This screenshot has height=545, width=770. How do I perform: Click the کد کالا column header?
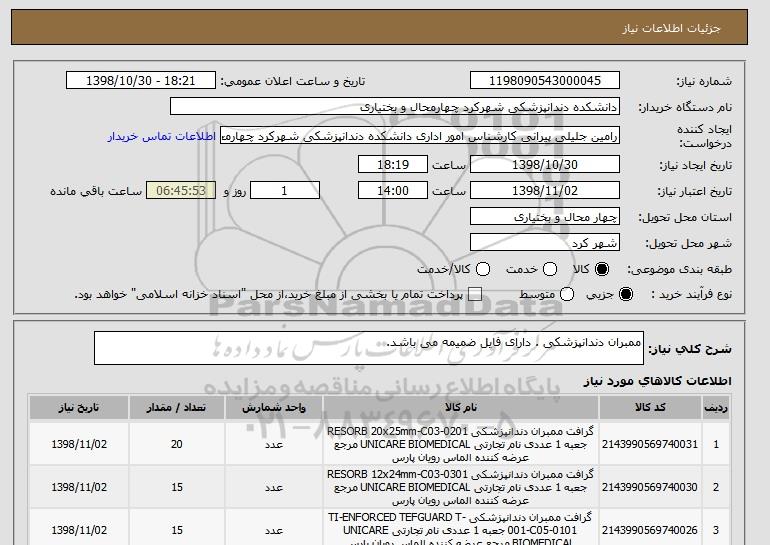[650, 408]
